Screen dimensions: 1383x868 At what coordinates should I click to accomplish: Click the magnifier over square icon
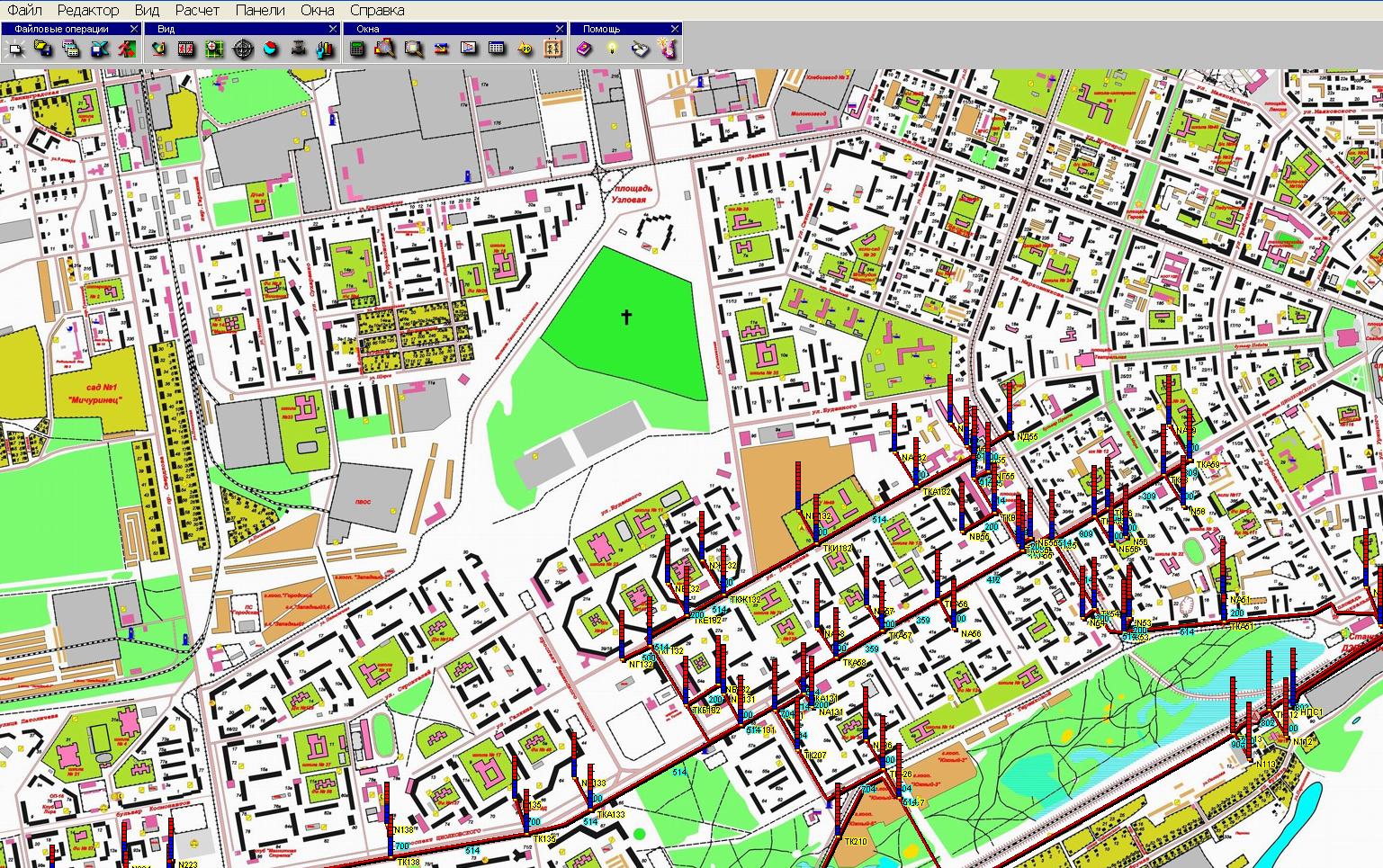coord(413,49)
